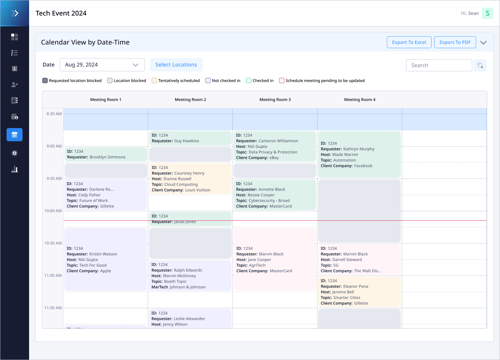The height and width of the screenshot is (360, 500).
Task: Open the document icon in sidebar
Action: click(x=14, y=69)
